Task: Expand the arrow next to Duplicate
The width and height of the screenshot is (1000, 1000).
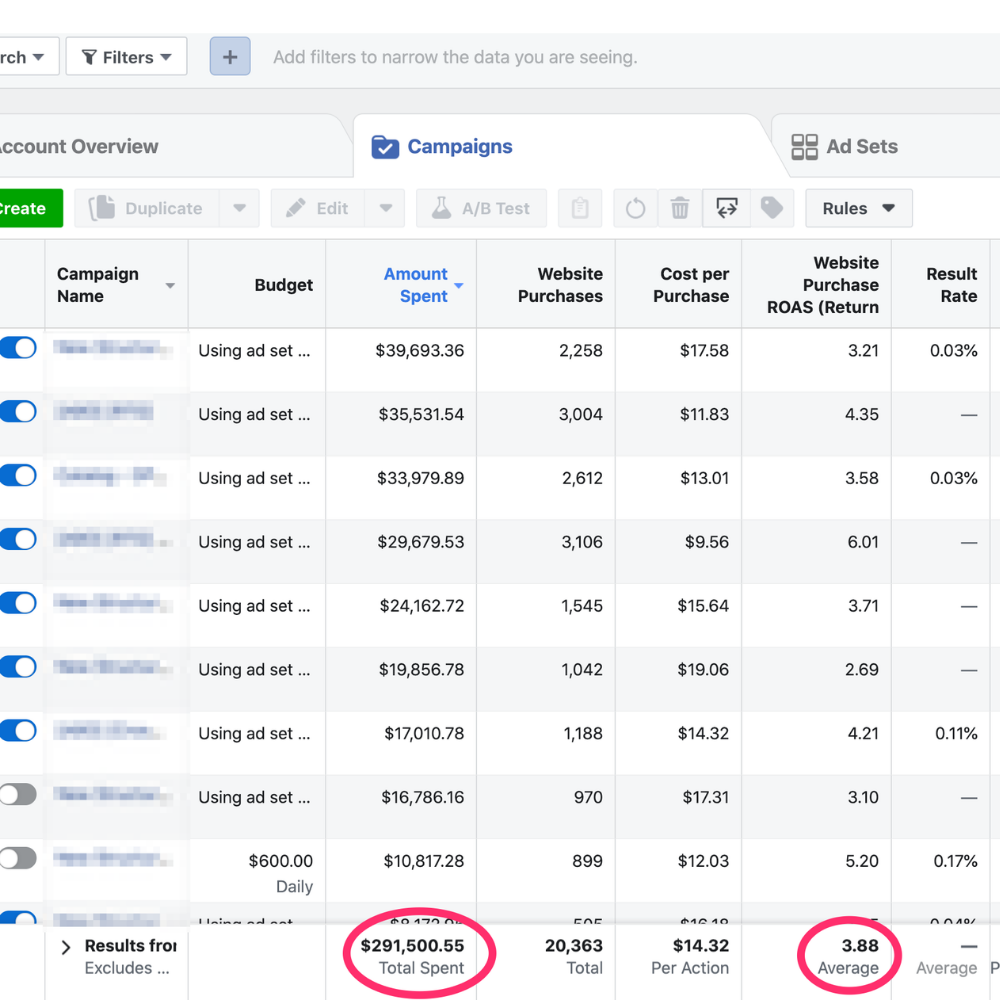Action: point(239,208)
